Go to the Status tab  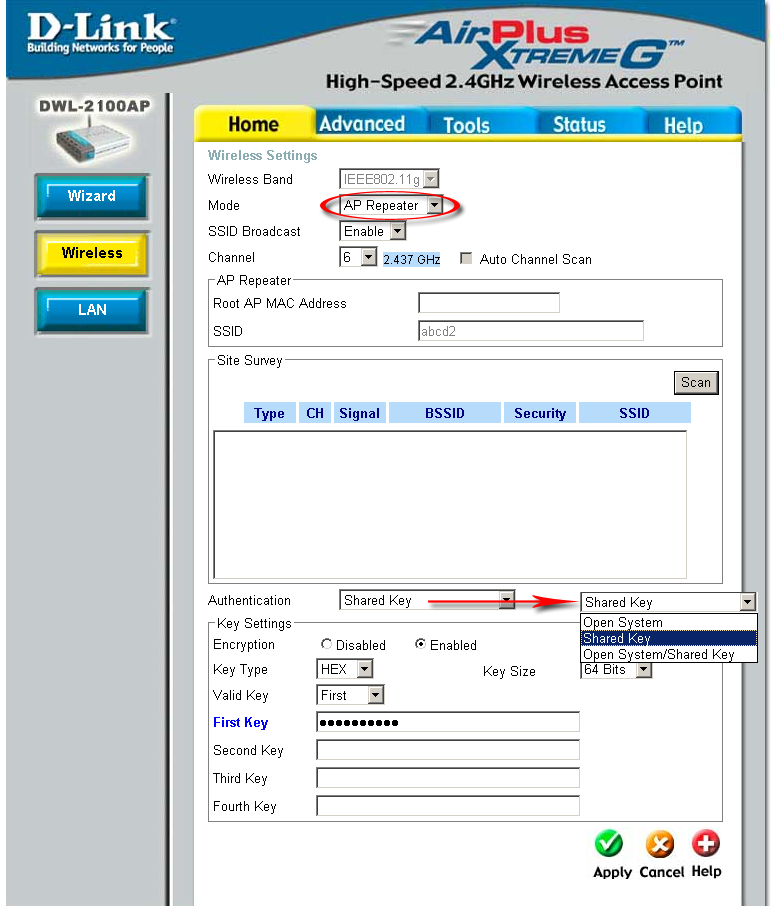click(x=579, y=124)
